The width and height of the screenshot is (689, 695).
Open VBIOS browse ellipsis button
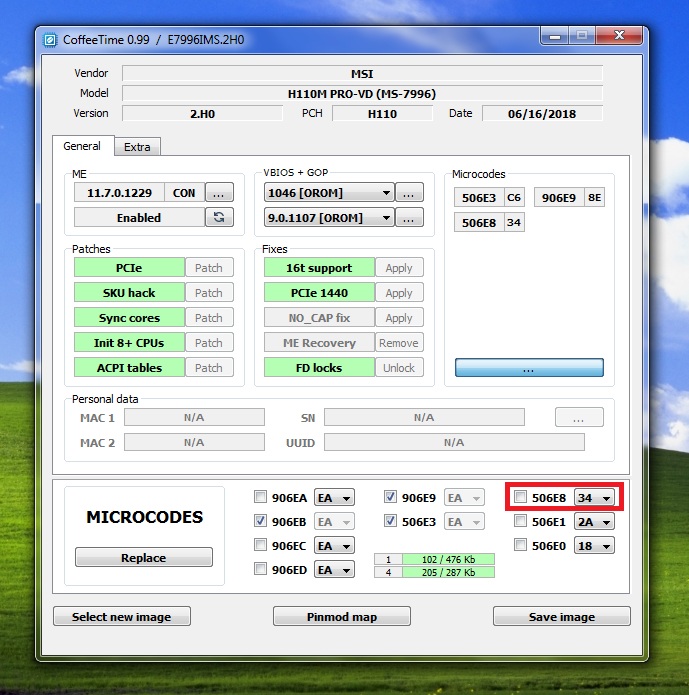409,193
